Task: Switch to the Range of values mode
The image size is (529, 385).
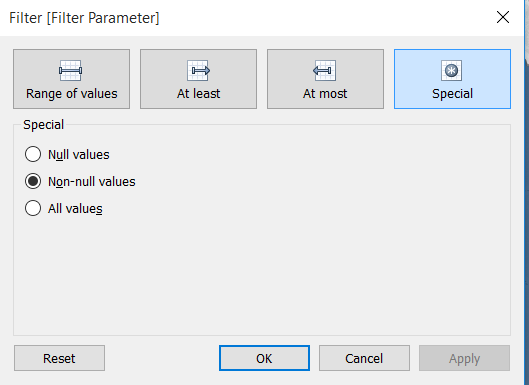Action: pyautogui.click(x=72, y=79)
